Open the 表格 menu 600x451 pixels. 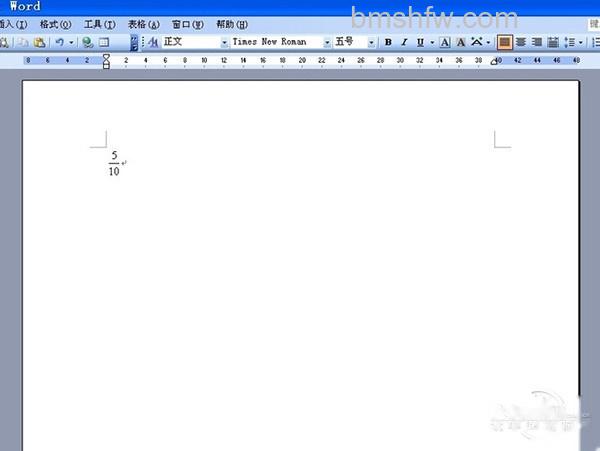(143, 24)
